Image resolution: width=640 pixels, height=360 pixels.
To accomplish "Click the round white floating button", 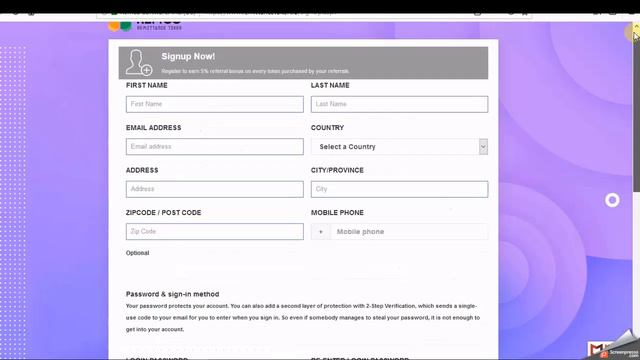I will 612,200.
